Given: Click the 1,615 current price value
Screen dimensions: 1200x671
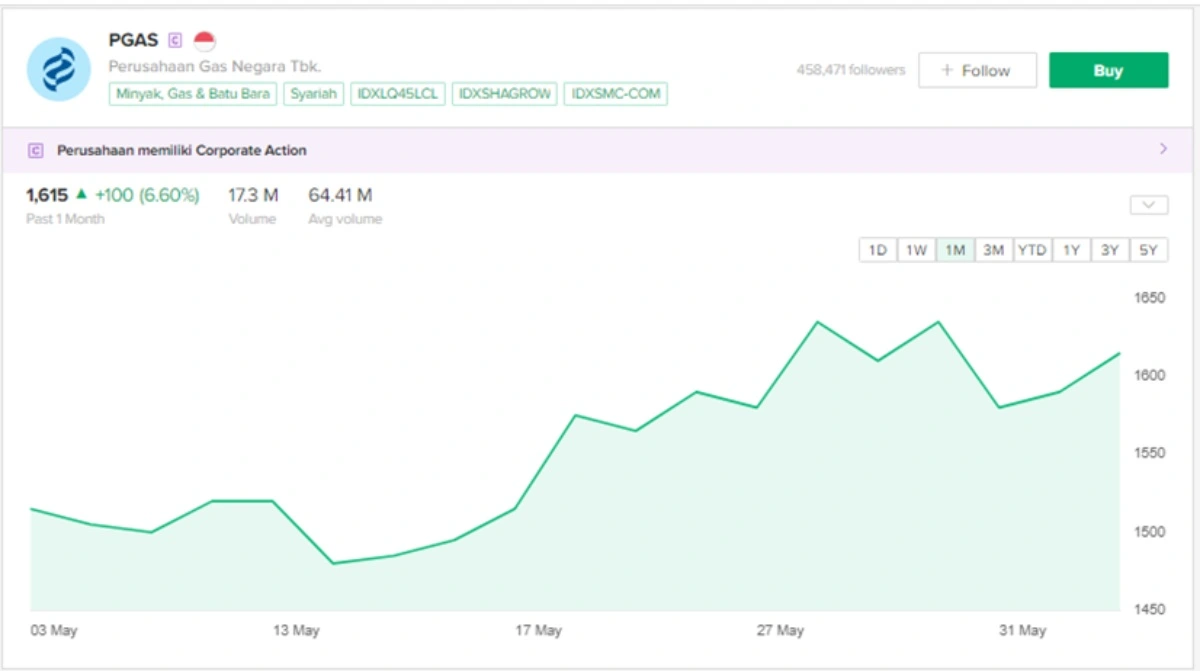Looking at the screenshot, I should pos(47,195).
